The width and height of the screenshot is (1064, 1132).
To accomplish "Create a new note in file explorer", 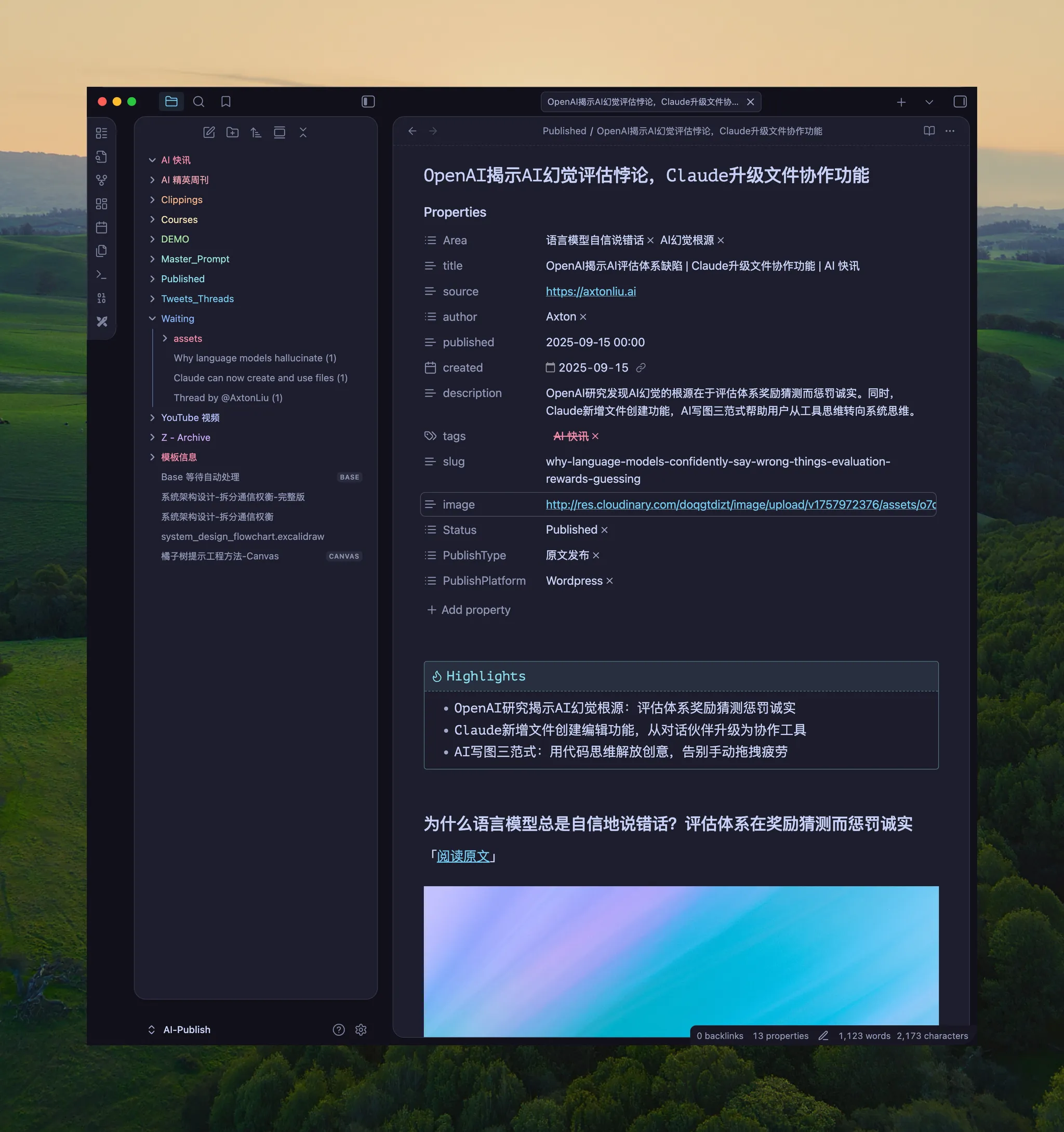I will 209,133.
